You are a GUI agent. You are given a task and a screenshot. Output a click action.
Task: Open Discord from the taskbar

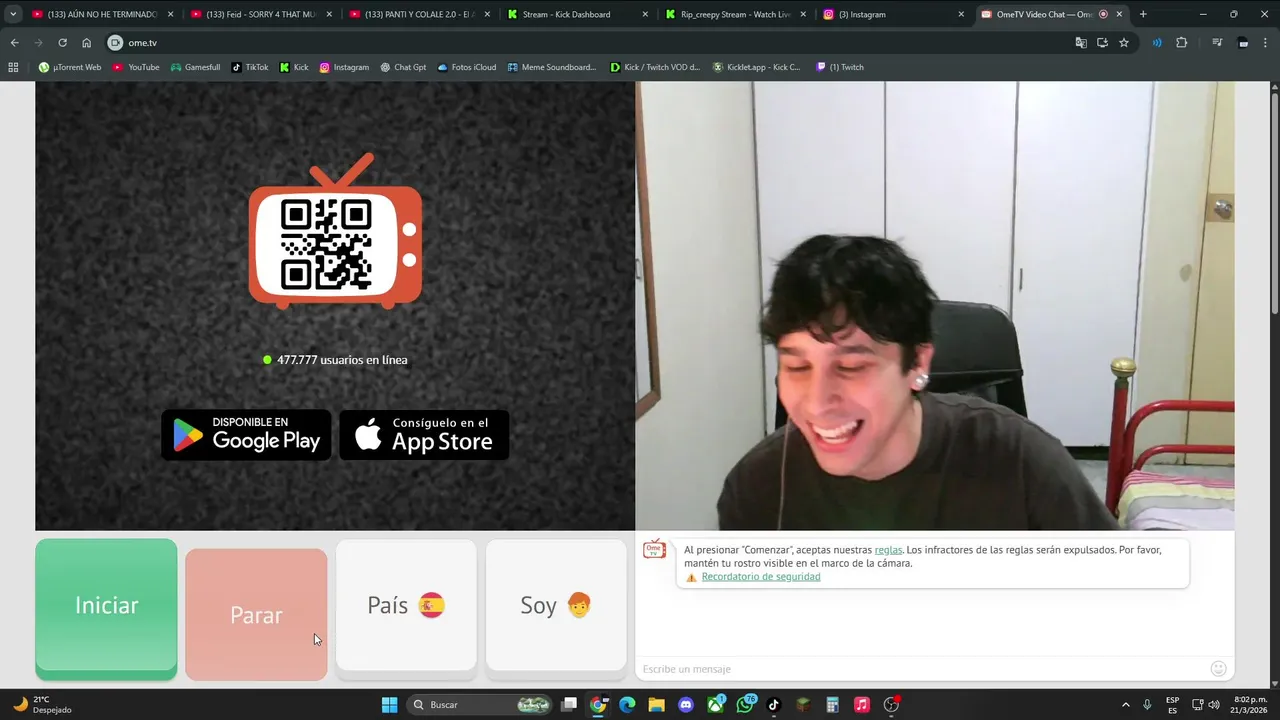coord(686,705)
